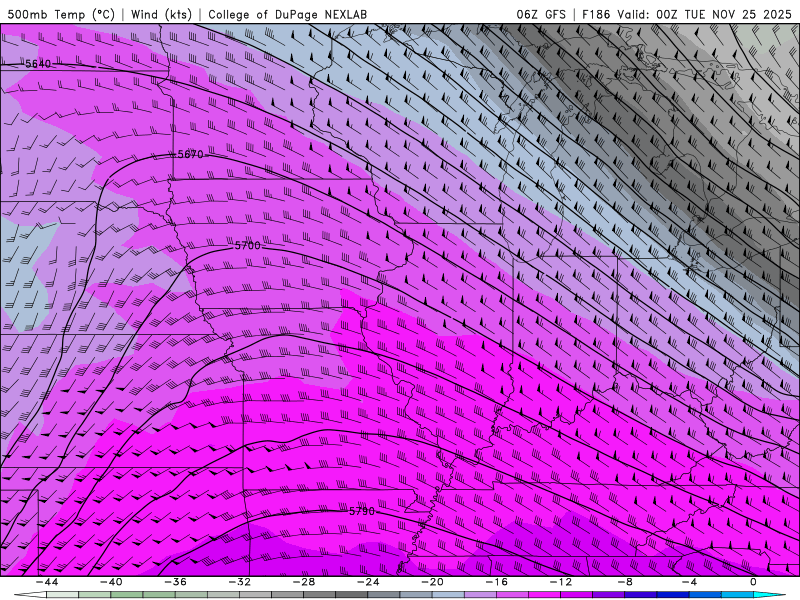Click the -44 color scale label
Viewport: 800px width, 600px height.
[47, 582]
